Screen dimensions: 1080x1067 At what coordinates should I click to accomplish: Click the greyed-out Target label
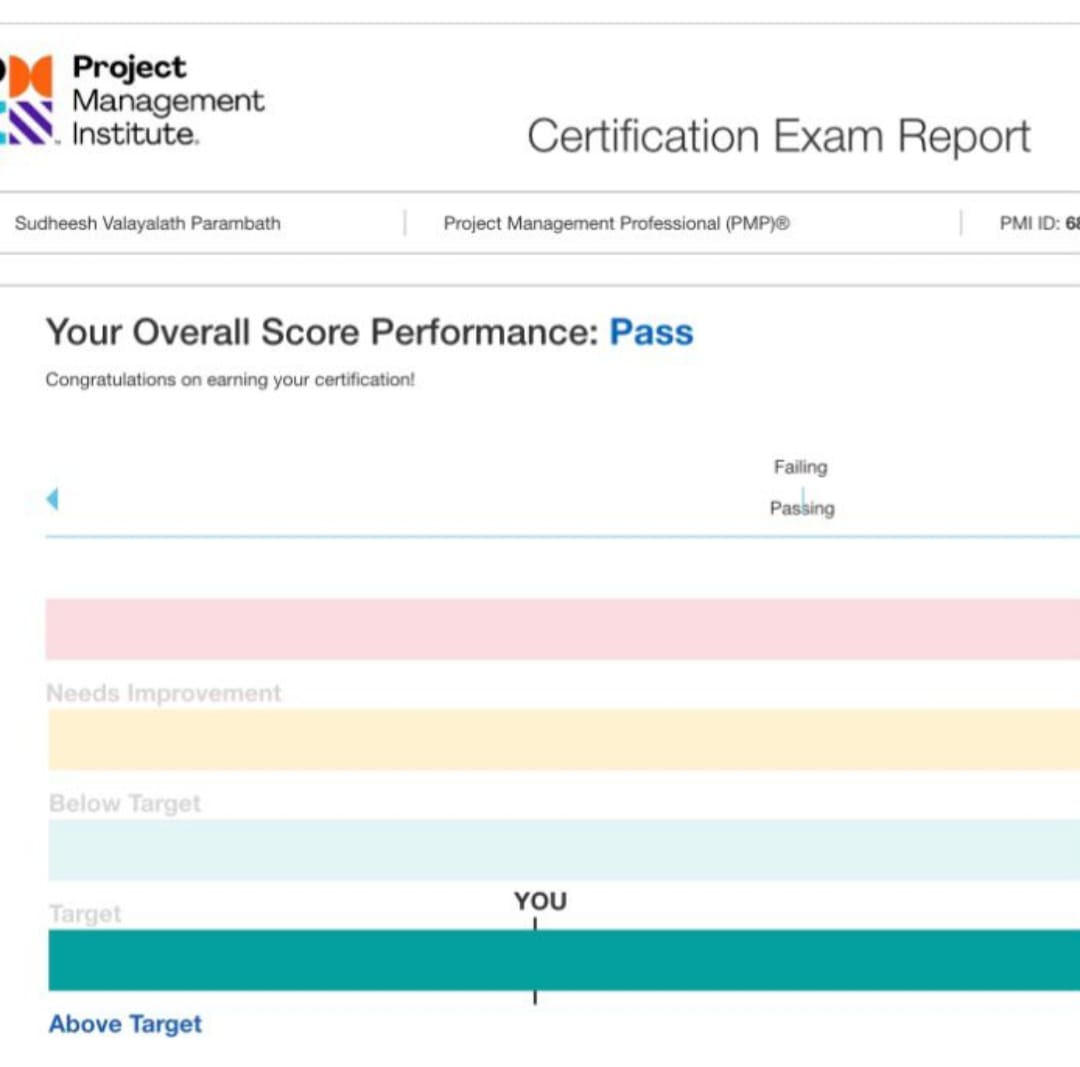85,913
